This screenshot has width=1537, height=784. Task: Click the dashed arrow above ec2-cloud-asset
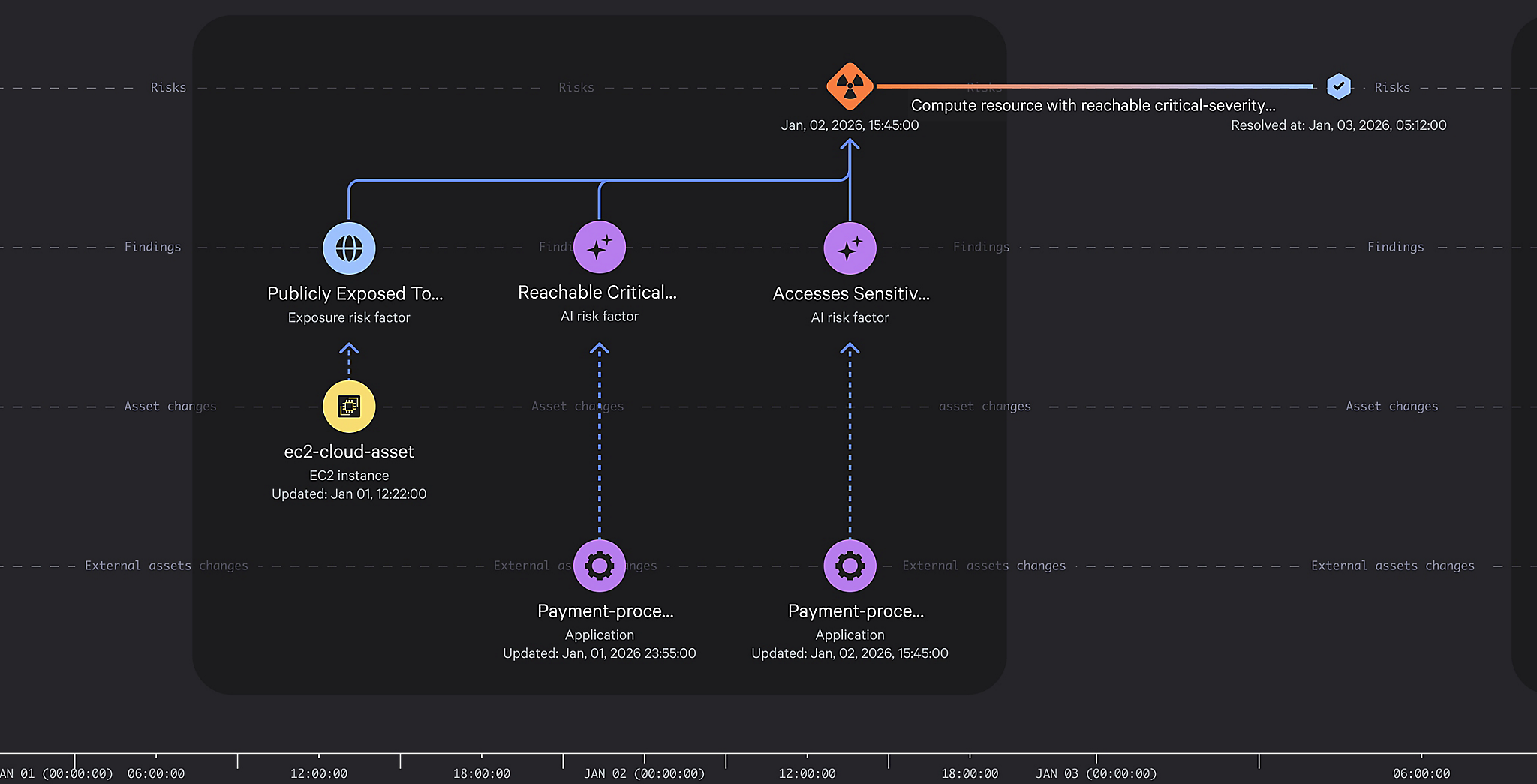pyautogui.click(x=349, y=359)
